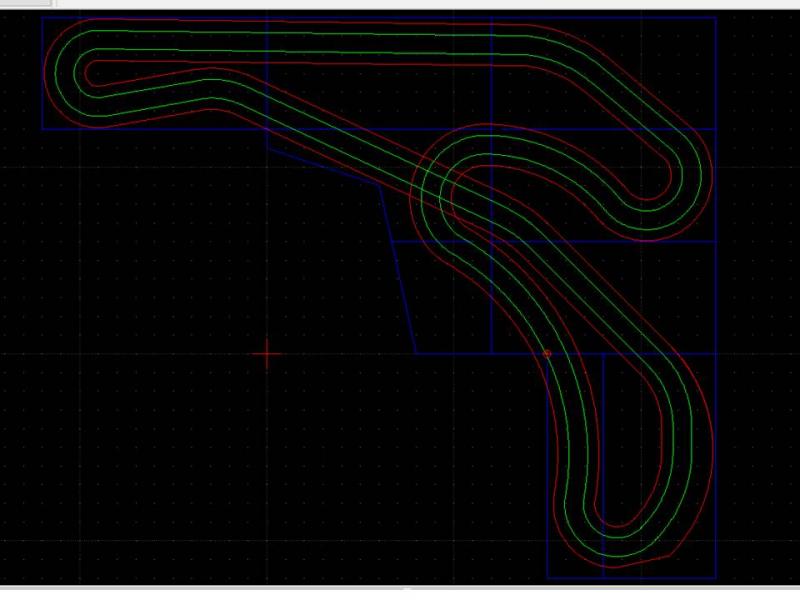Click blue corner where the shallow diagonal begins

click(x=267, y=148)
